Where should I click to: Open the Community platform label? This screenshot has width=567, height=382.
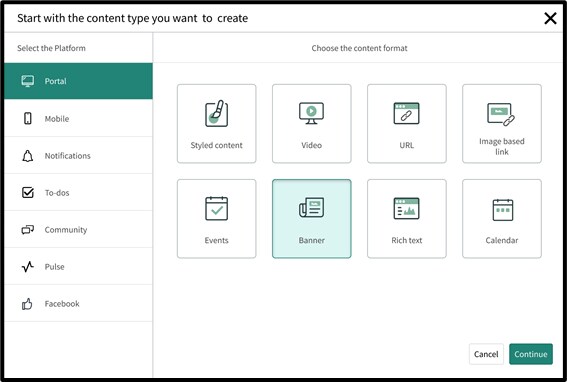(x=66, y=230)
